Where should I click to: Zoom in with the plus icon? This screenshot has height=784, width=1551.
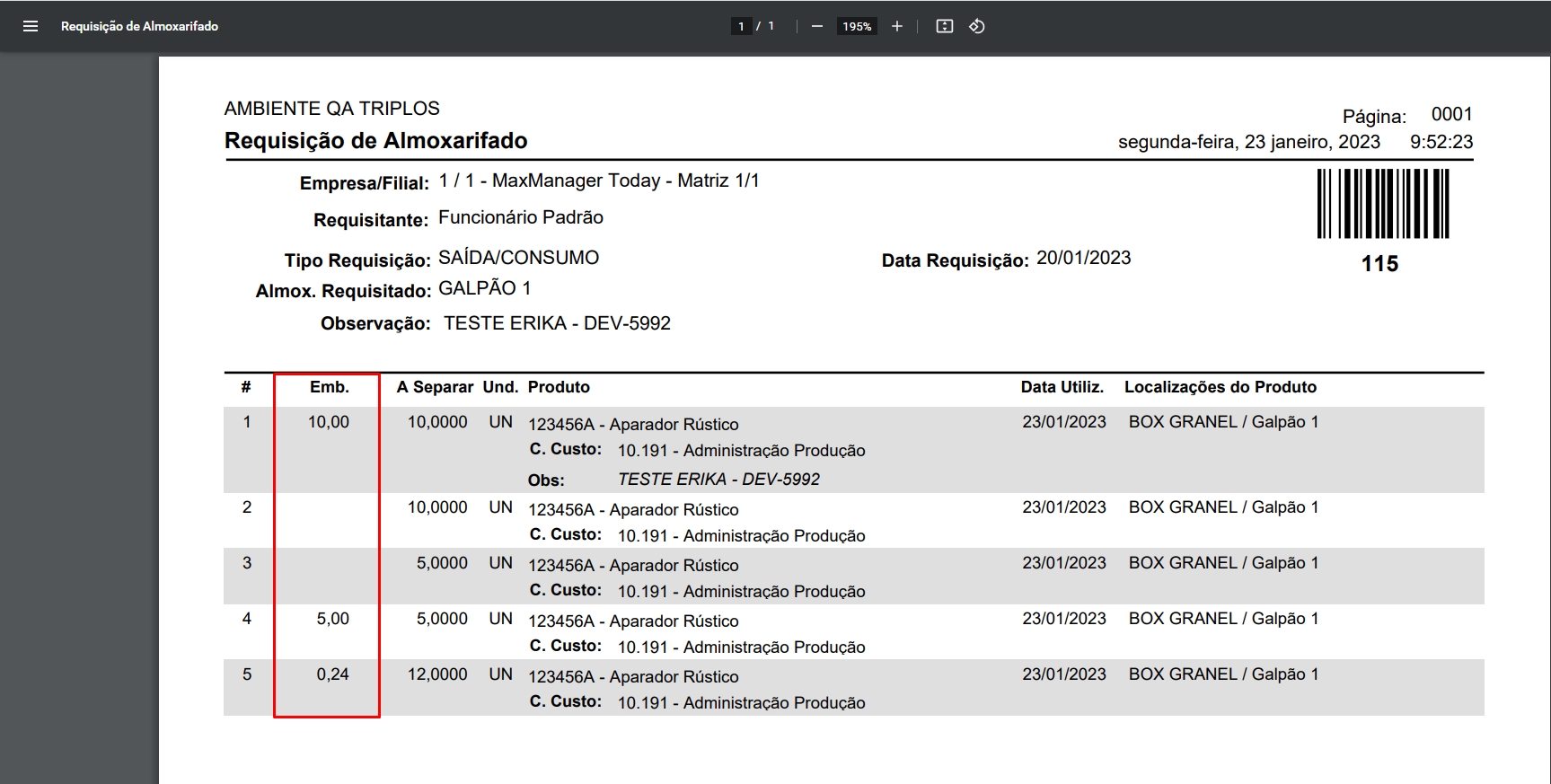point(896,26)
